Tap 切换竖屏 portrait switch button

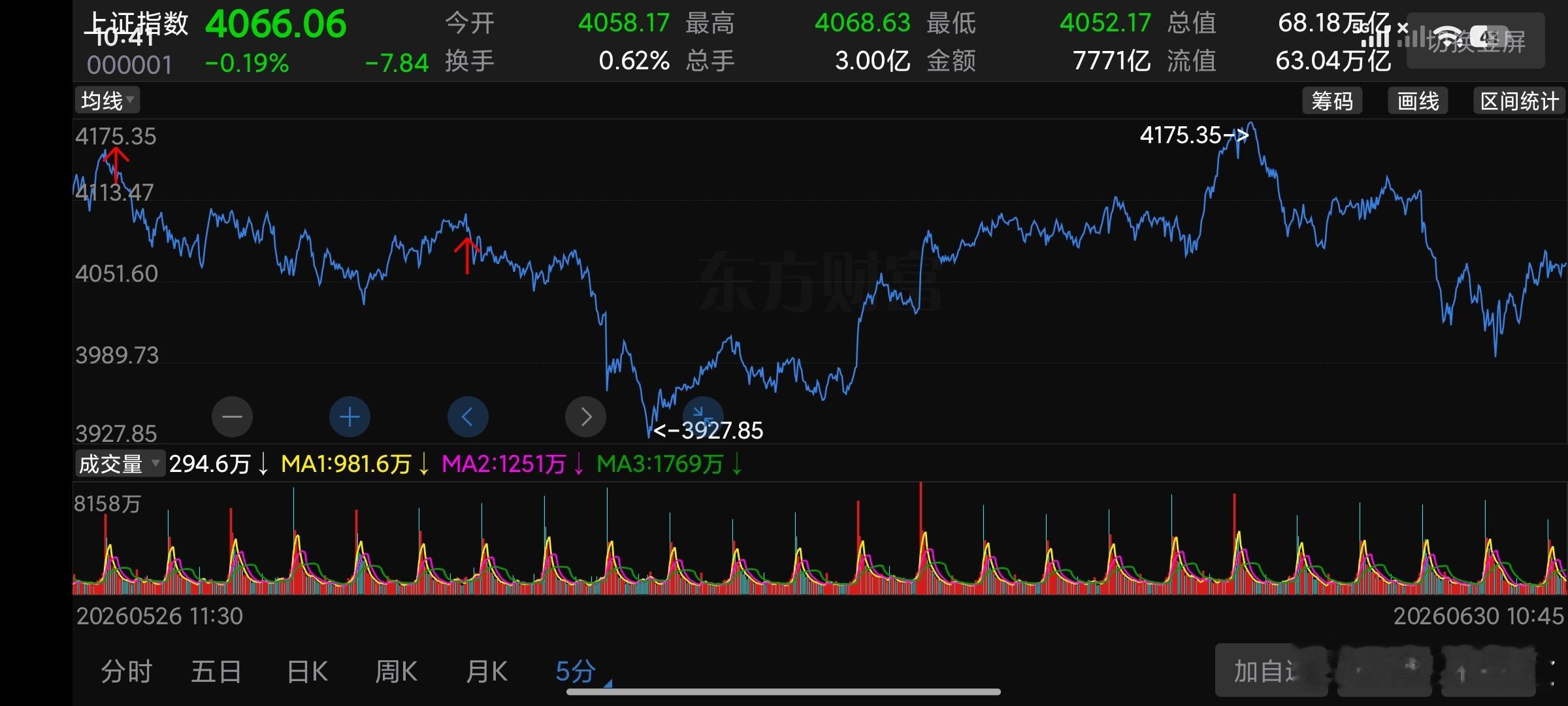[1476, 41]
